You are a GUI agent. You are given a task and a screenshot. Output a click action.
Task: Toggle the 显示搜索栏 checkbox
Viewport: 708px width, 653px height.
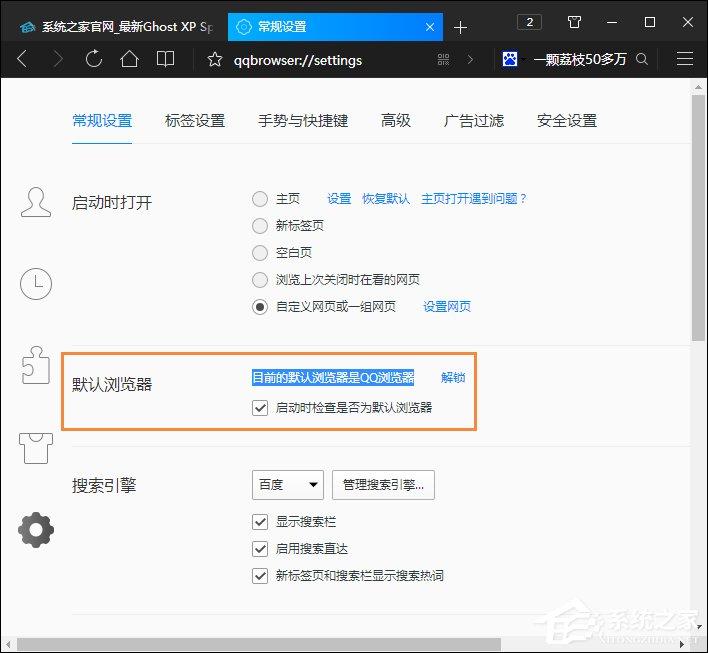point(260,522)
